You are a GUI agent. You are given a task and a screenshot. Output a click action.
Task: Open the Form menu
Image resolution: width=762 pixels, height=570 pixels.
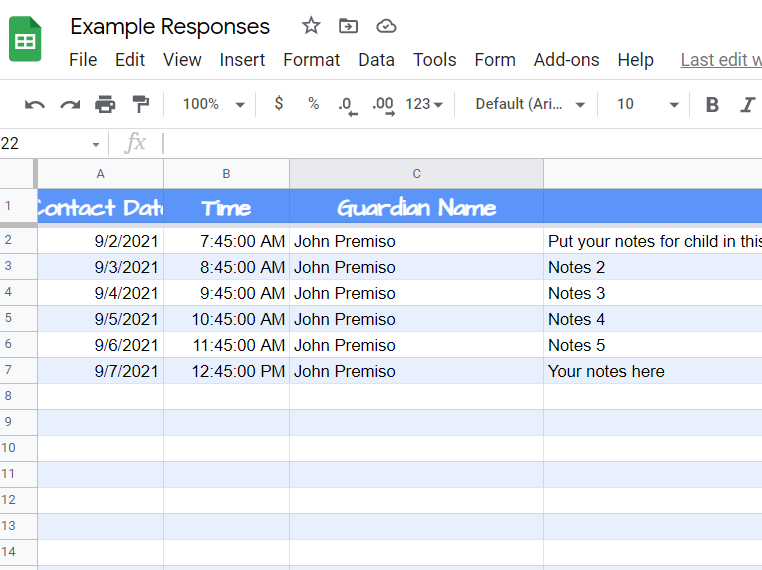pos(495,60)
